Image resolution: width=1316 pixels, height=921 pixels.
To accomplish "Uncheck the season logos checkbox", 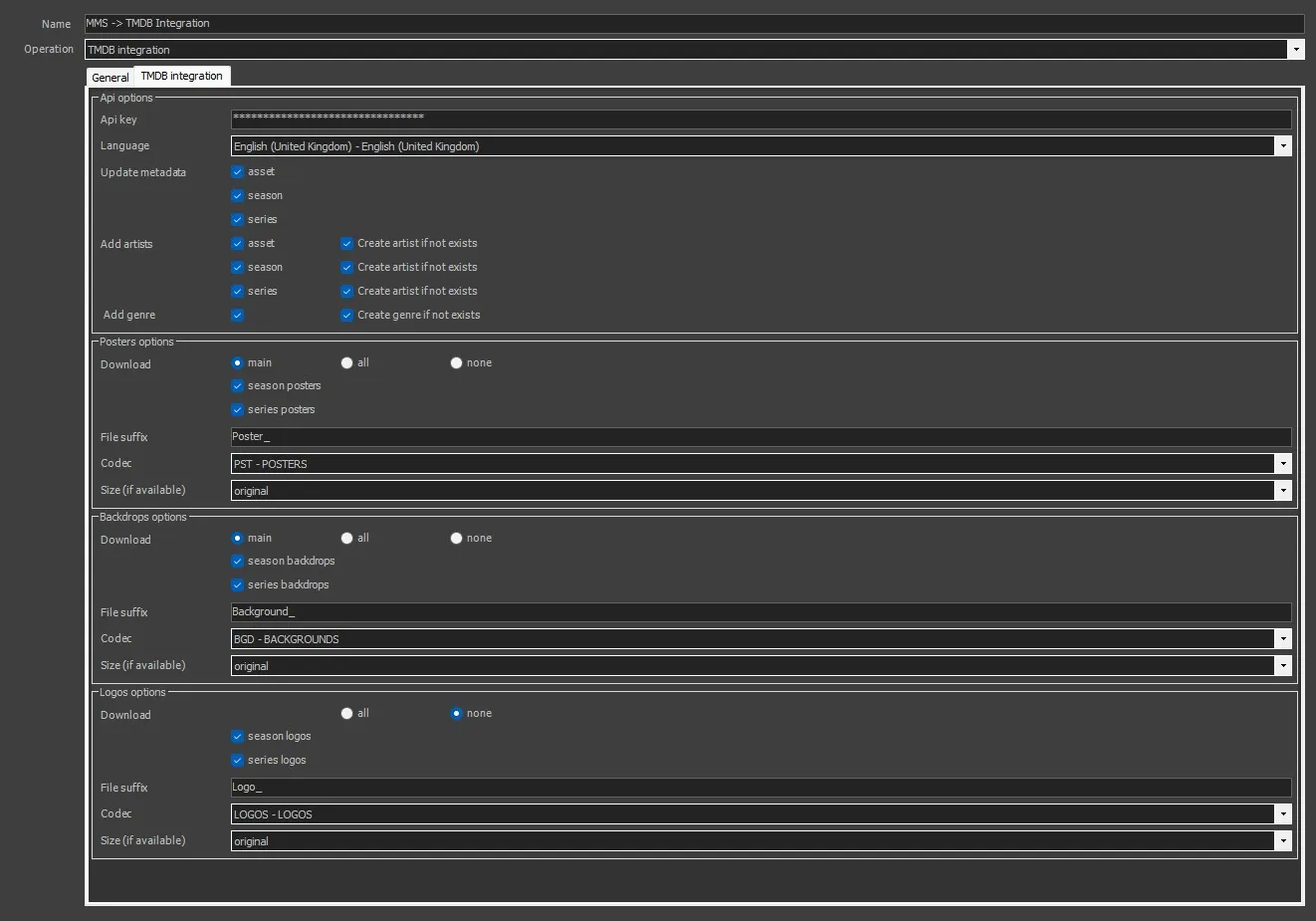I will pos(238,737).
